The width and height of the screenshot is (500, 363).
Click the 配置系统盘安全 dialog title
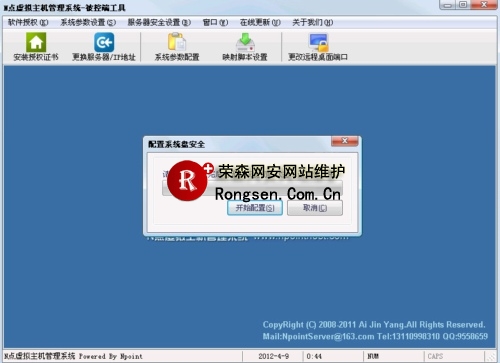(x=176, y=144)
